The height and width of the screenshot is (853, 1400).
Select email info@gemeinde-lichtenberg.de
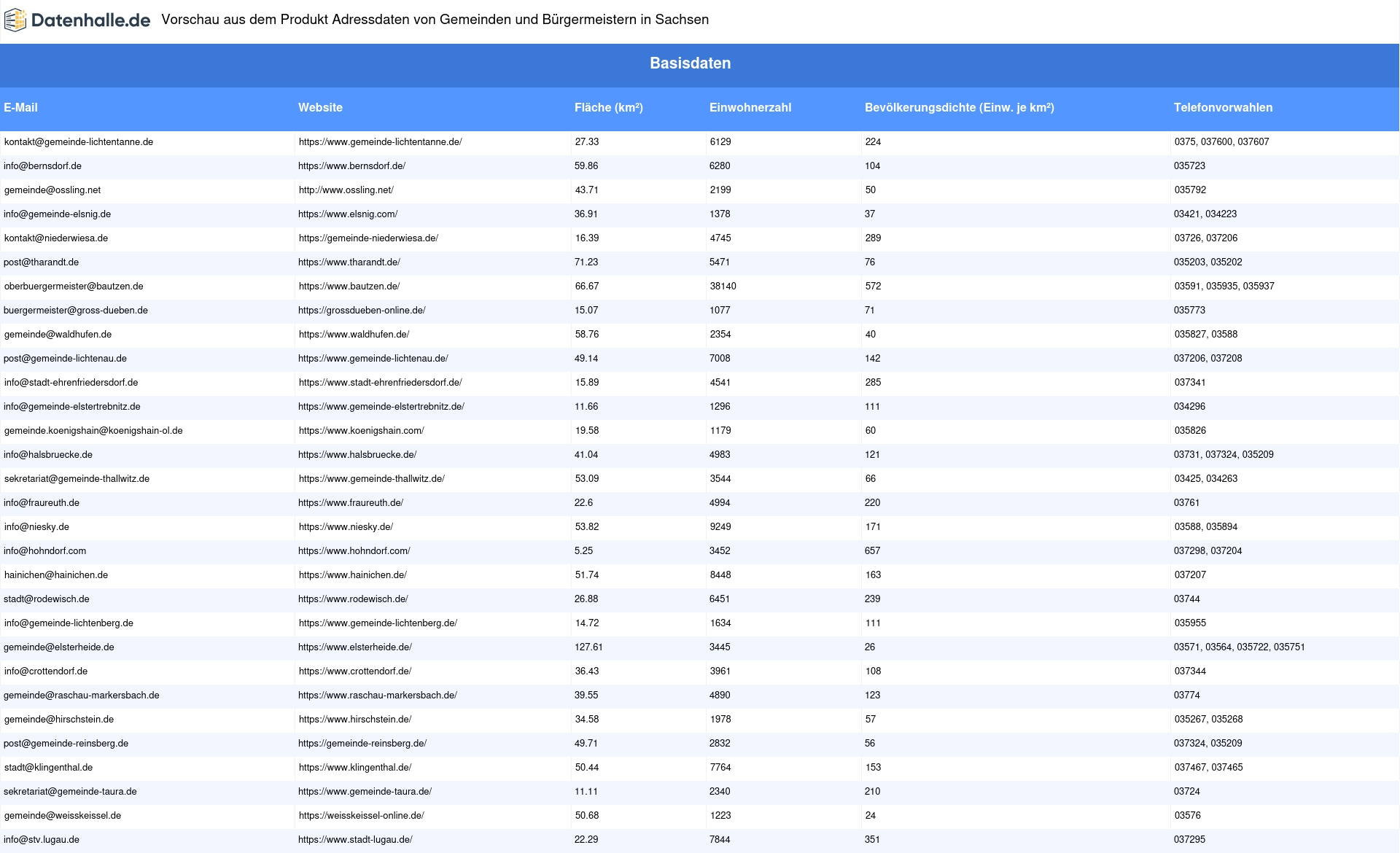69,623
